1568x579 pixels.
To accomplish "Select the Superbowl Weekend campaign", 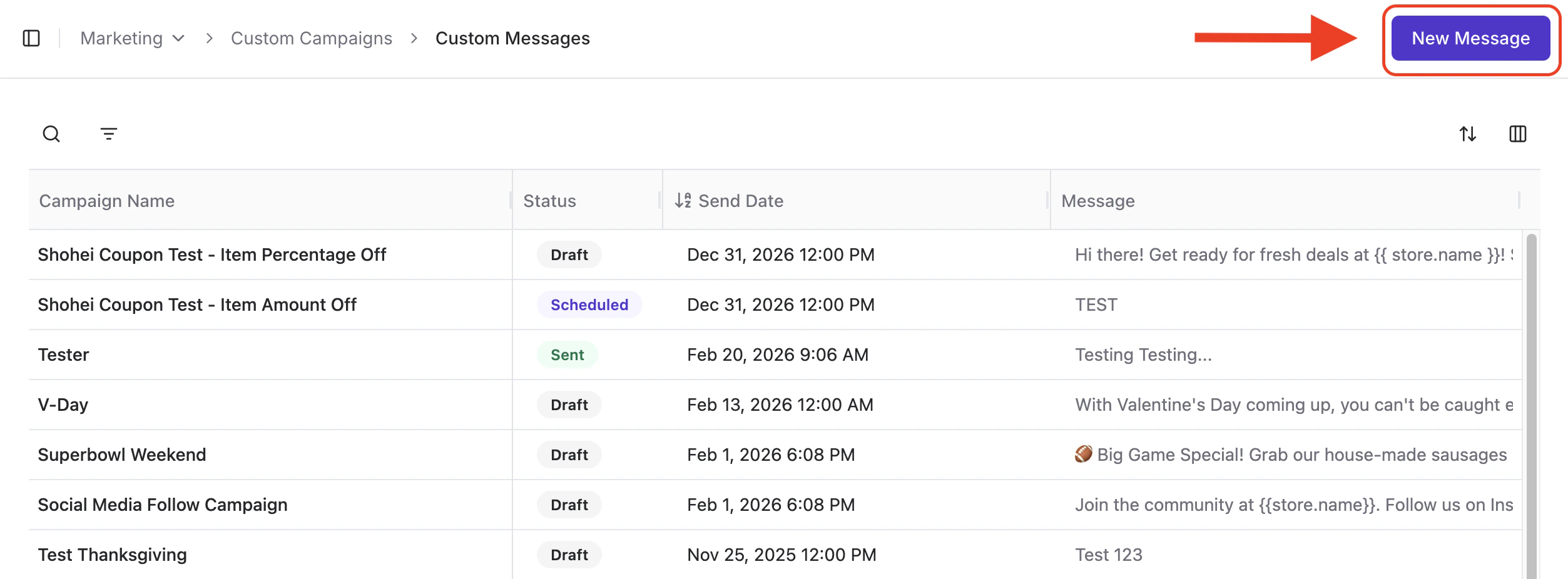I will [122, 455].
